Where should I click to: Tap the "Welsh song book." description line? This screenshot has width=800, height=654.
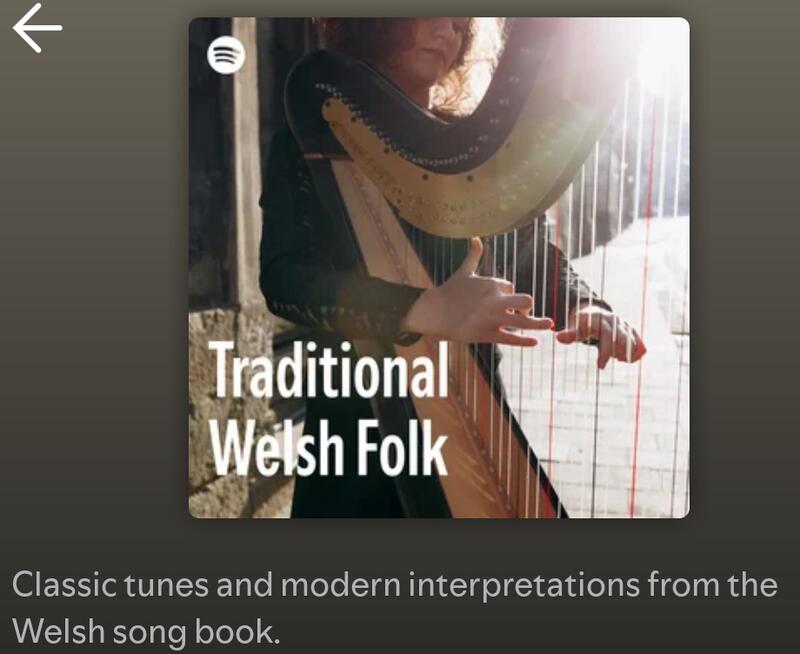point(146,631)
